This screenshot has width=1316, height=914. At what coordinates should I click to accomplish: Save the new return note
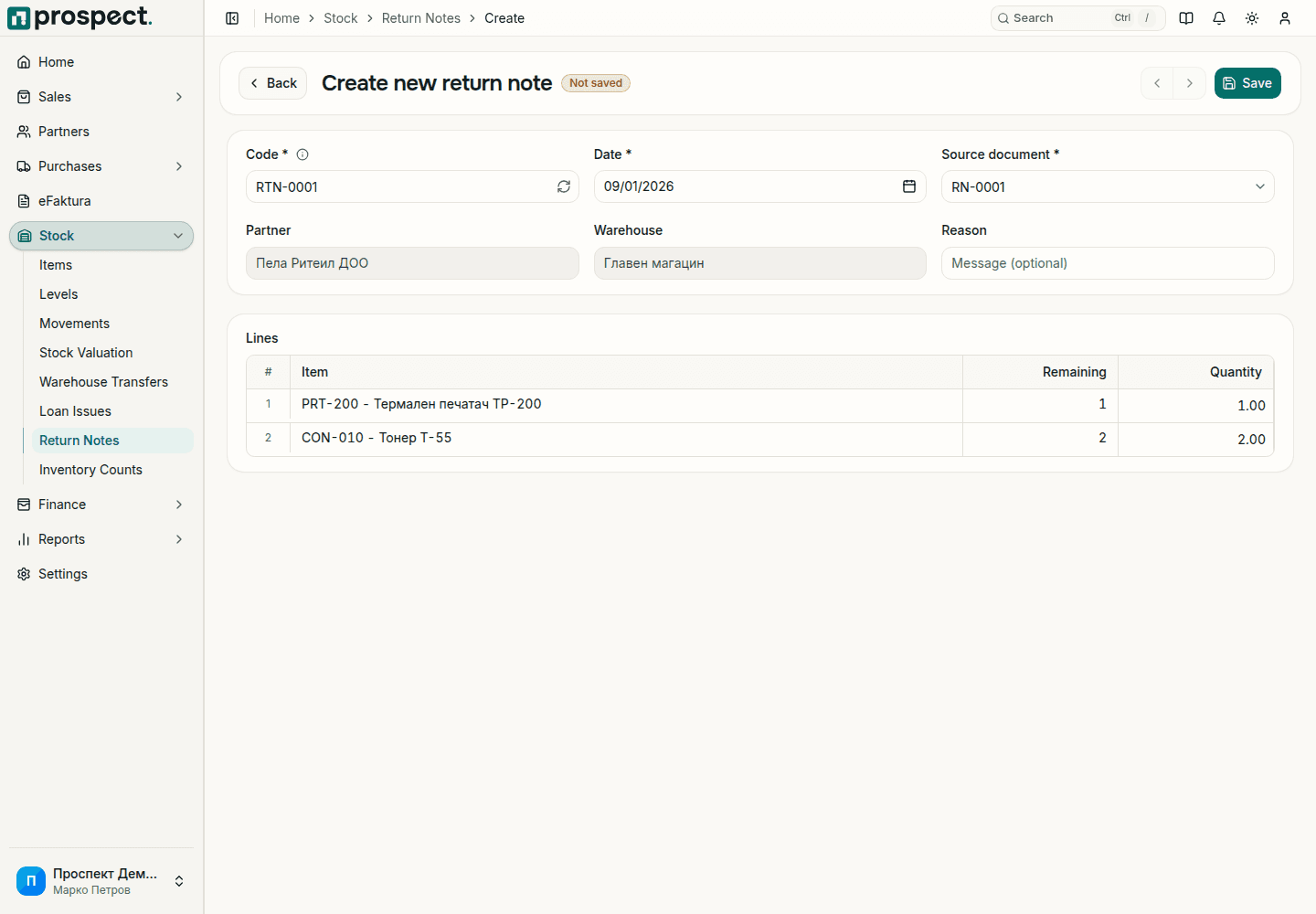click(1247, 83)
